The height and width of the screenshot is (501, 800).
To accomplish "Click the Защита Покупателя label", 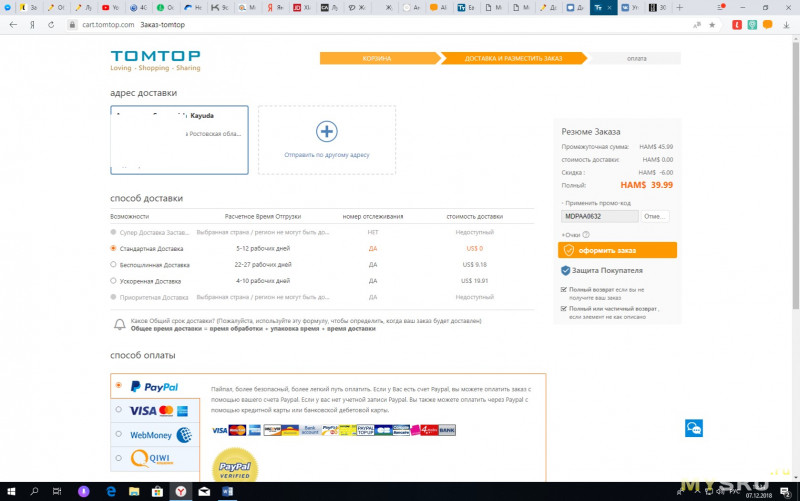I will [607, 270].
